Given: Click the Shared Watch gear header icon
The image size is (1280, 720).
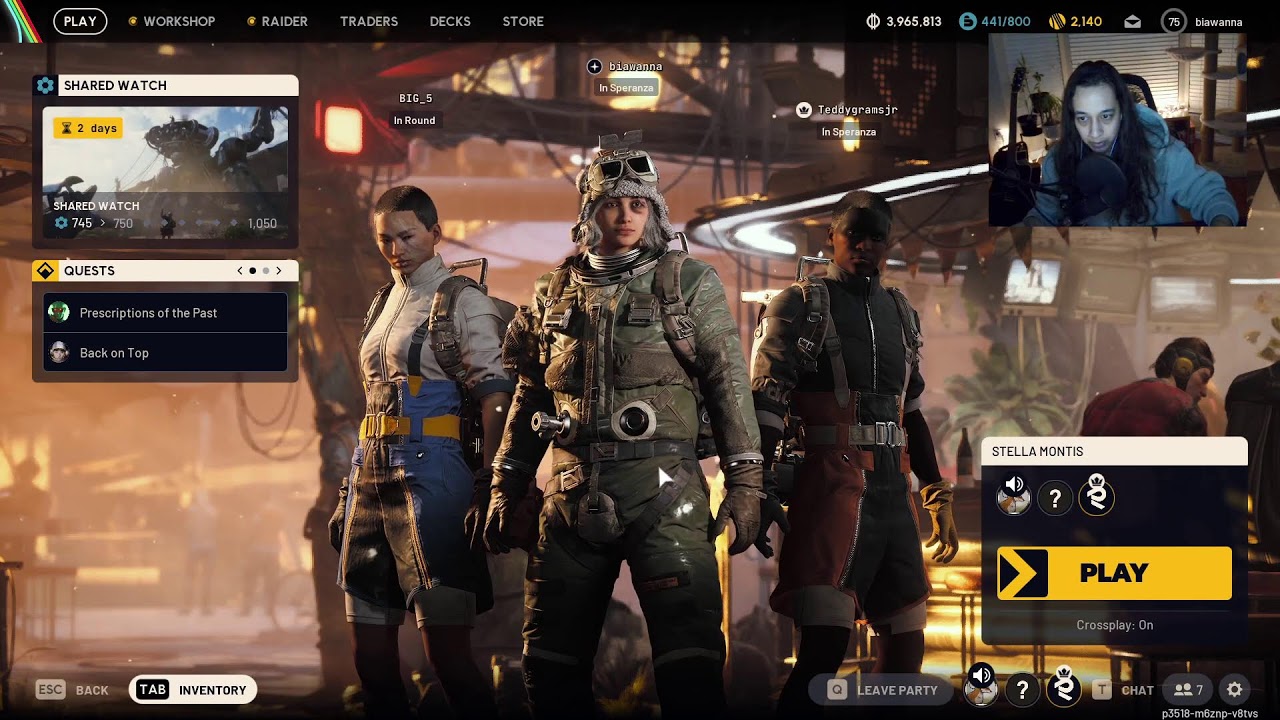Looking at the screenshot, I should [45, 85].
